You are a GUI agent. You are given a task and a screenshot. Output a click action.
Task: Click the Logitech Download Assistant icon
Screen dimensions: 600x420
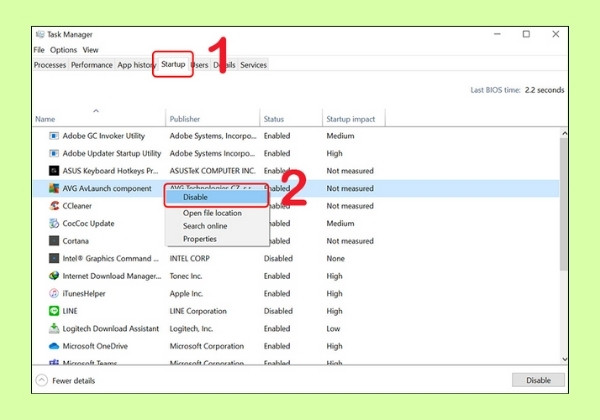[54, 329]
